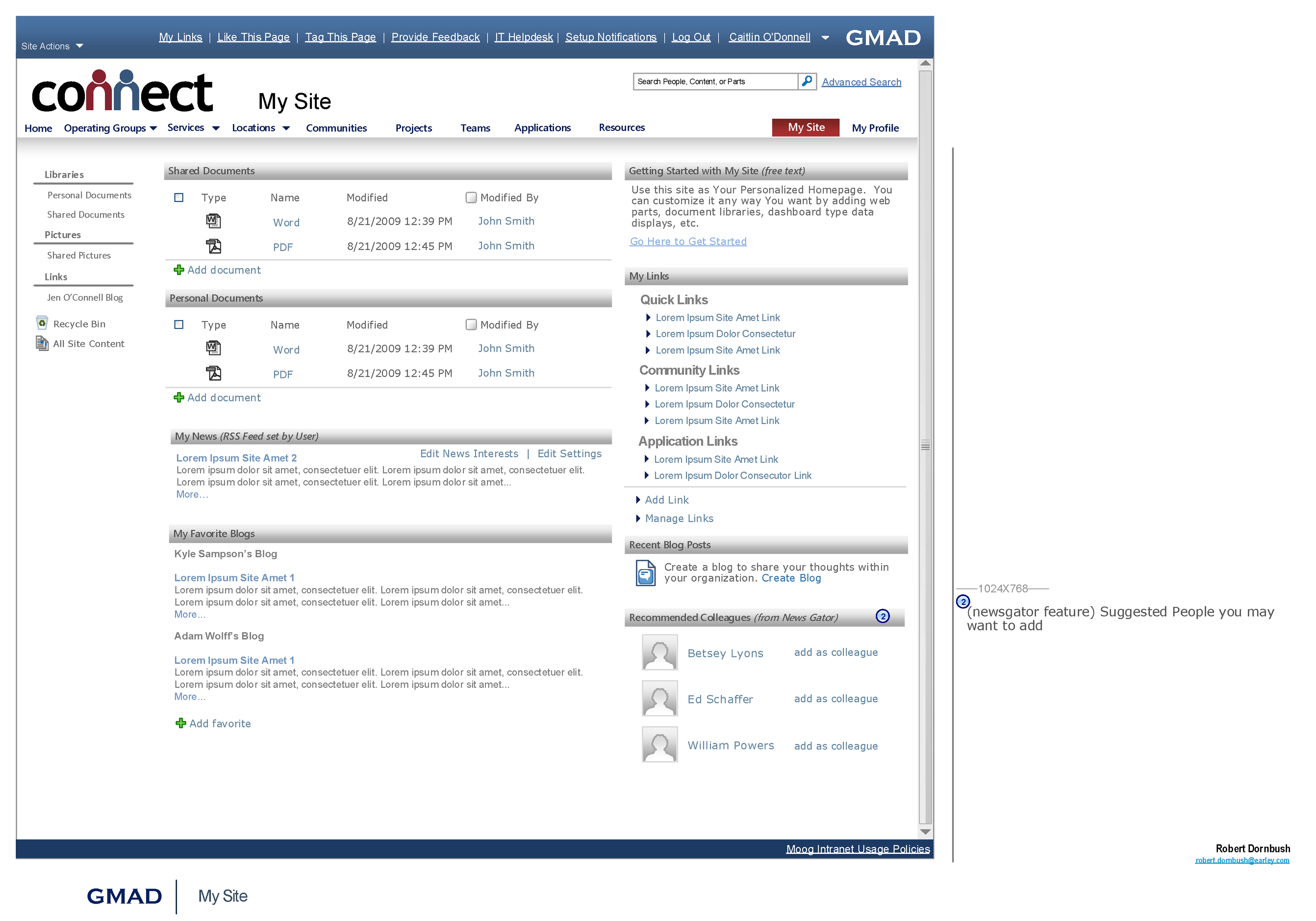Click the search input field
Viewport: 1316px width, 921px height.
tap(715, 82)
